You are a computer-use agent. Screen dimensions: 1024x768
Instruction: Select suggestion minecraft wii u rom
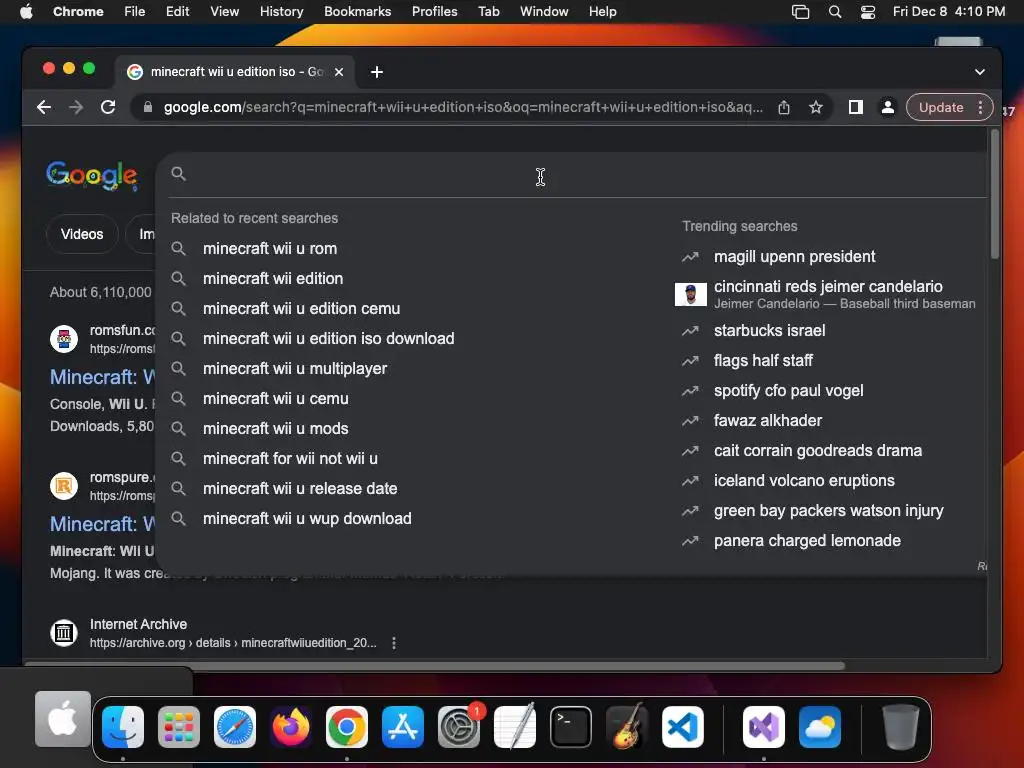coord(270,248)
